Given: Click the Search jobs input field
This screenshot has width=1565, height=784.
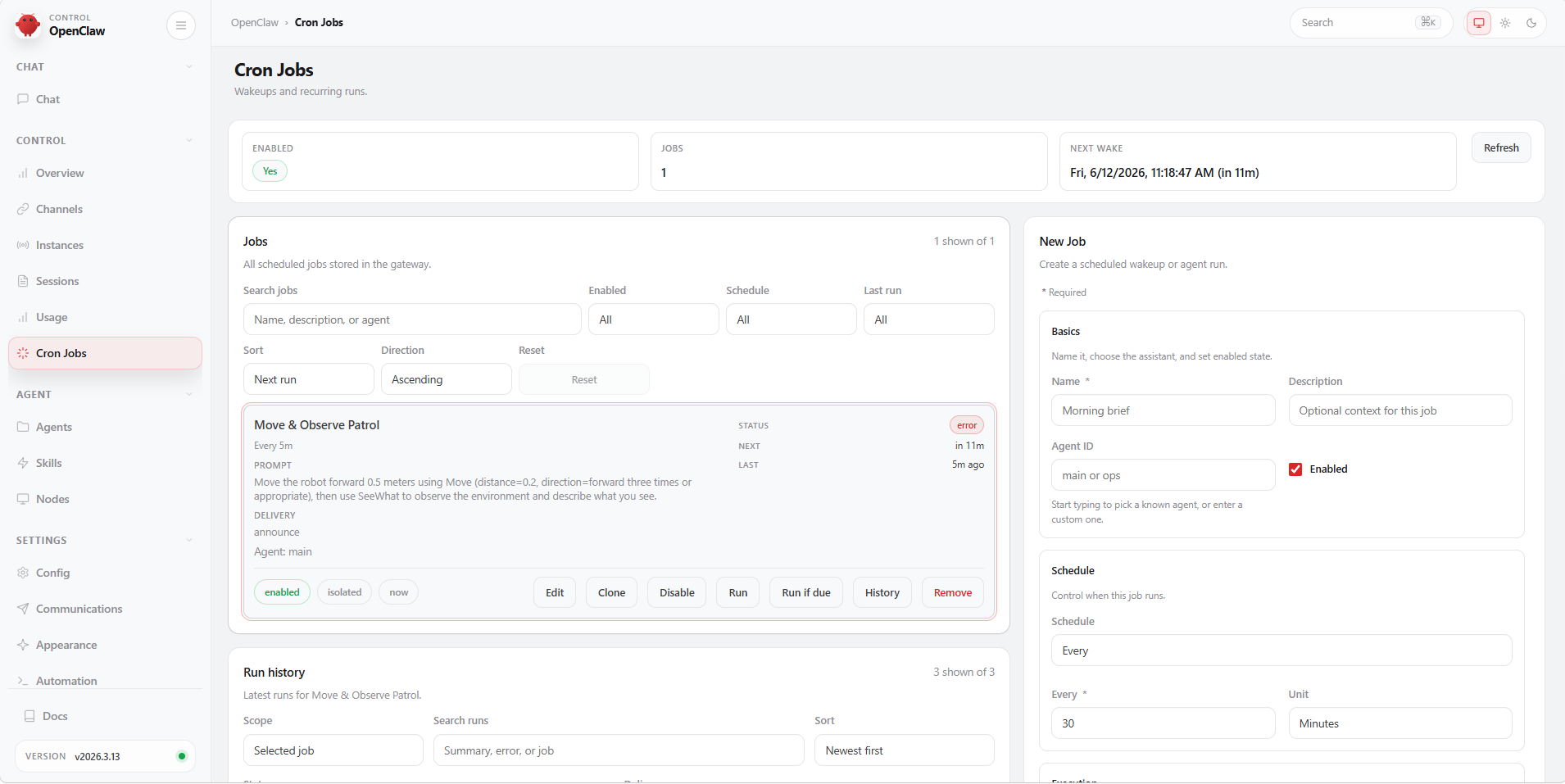Looking at the screenshot, I should pyautogui.click(x=412, y=319).
